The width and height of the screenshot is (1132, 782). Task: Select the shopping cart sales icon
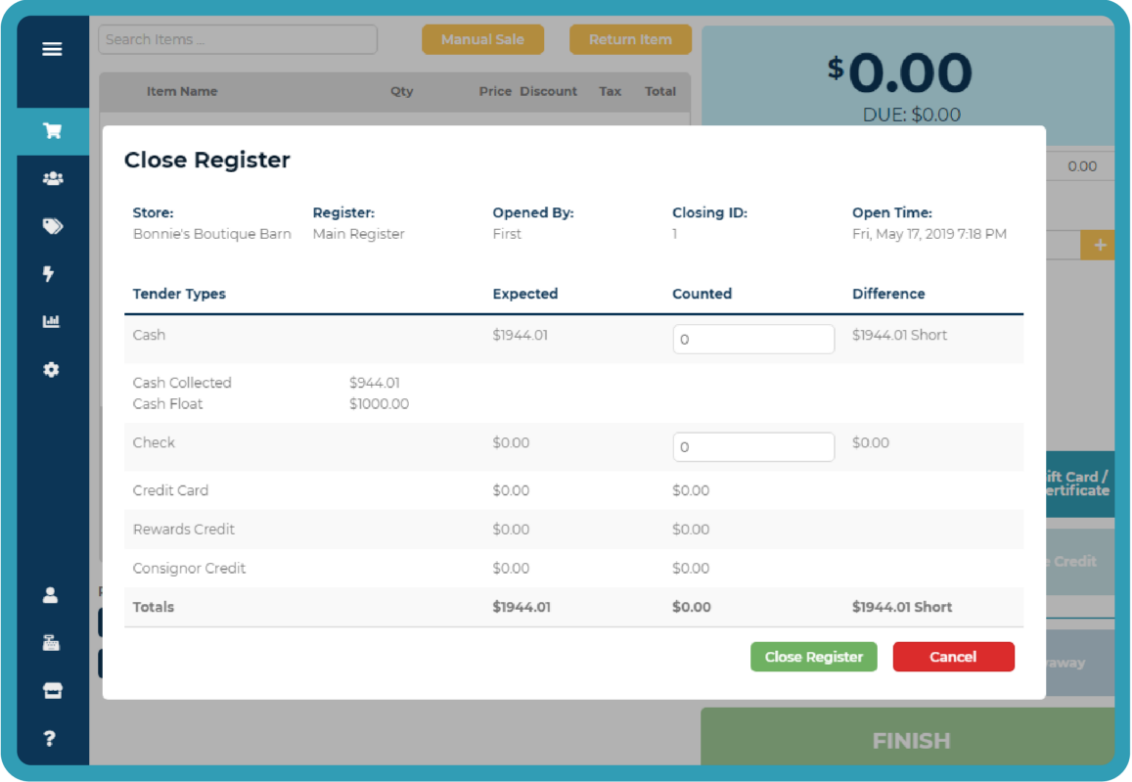[52, 131]
